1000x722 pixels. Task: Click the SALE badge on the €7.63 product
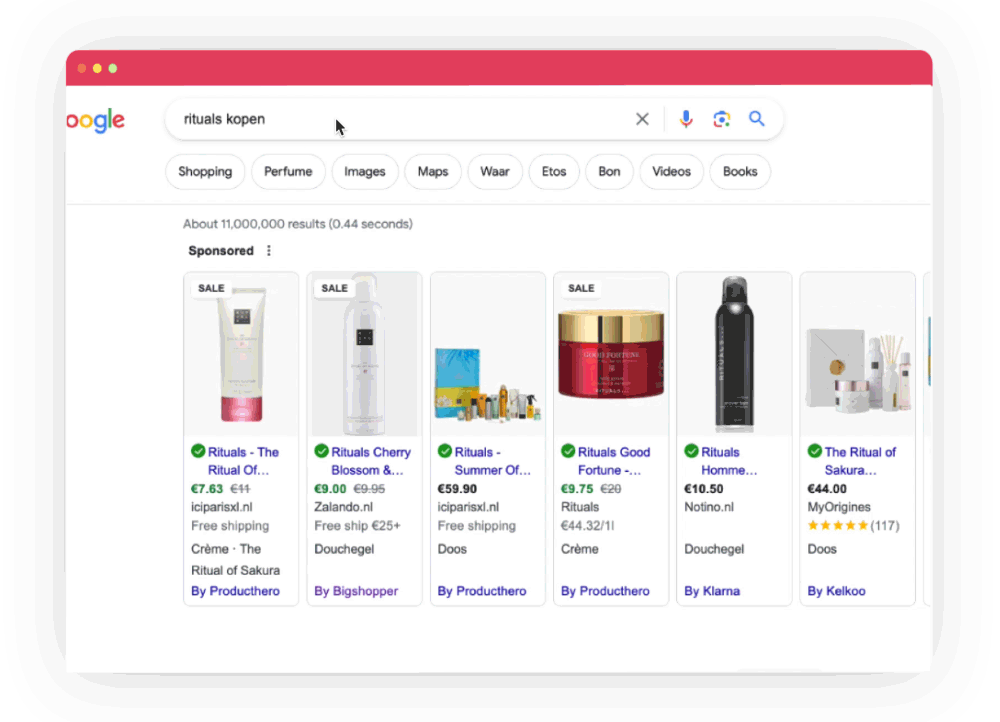[x=211, y=288]
